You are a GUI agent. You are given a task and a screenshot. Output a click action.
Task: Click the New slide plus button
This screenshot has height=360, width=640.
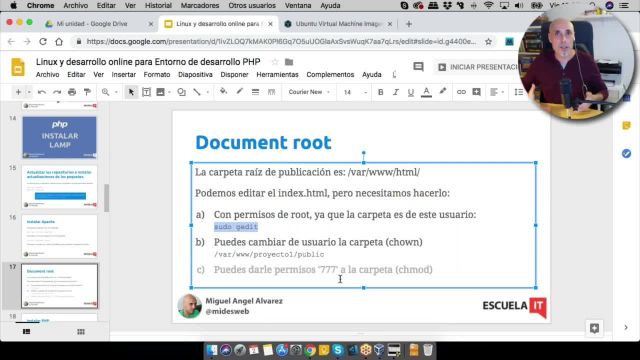tap(18, 92)
